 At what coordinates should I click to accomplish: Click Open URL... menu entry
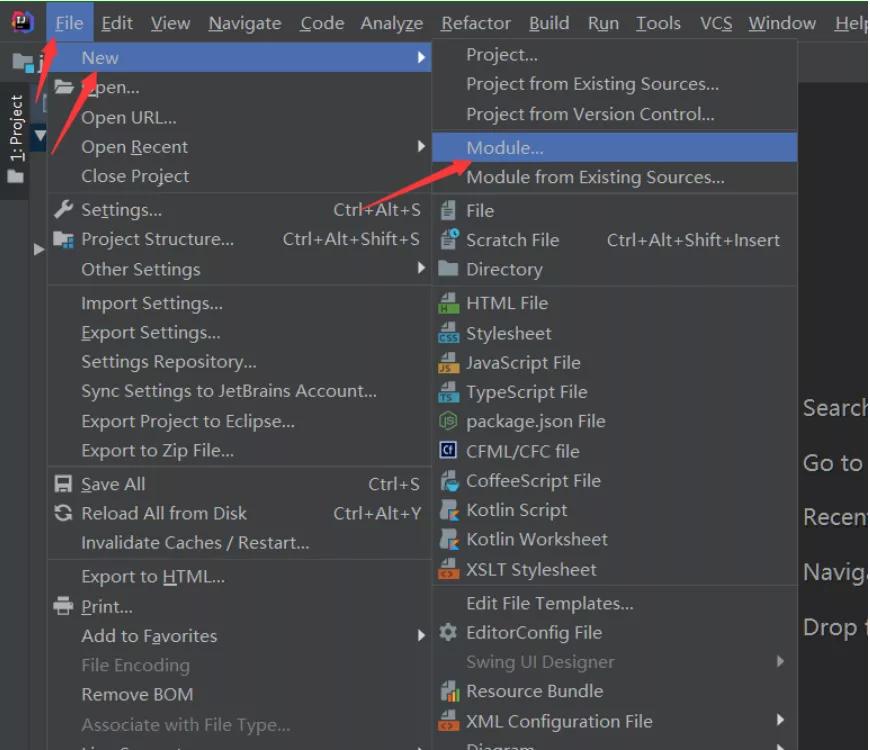coord(239,117)
